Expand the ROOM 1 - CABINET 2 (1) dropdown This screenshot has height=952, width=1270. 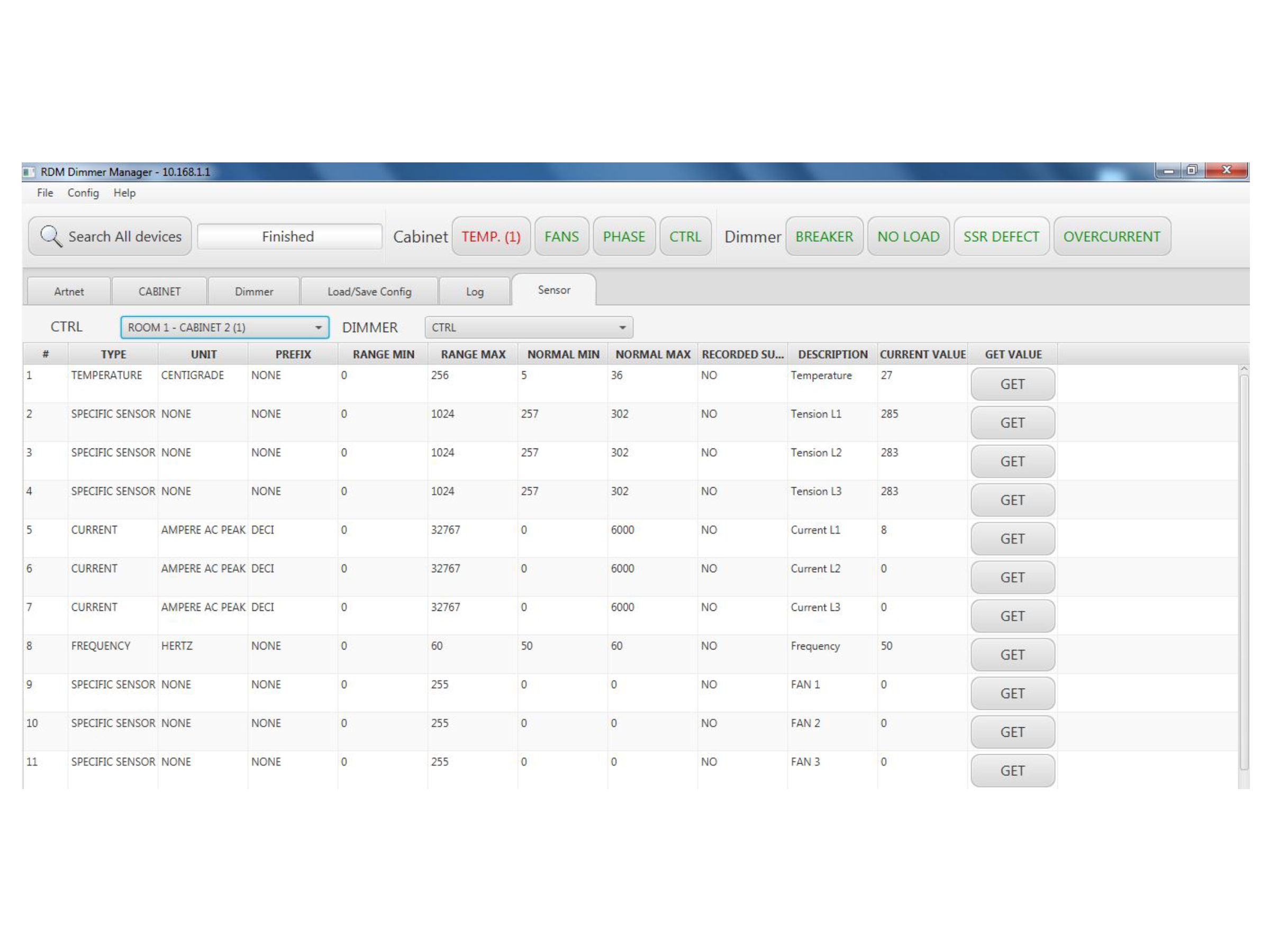pyautogui.click(x=224, y=327)
